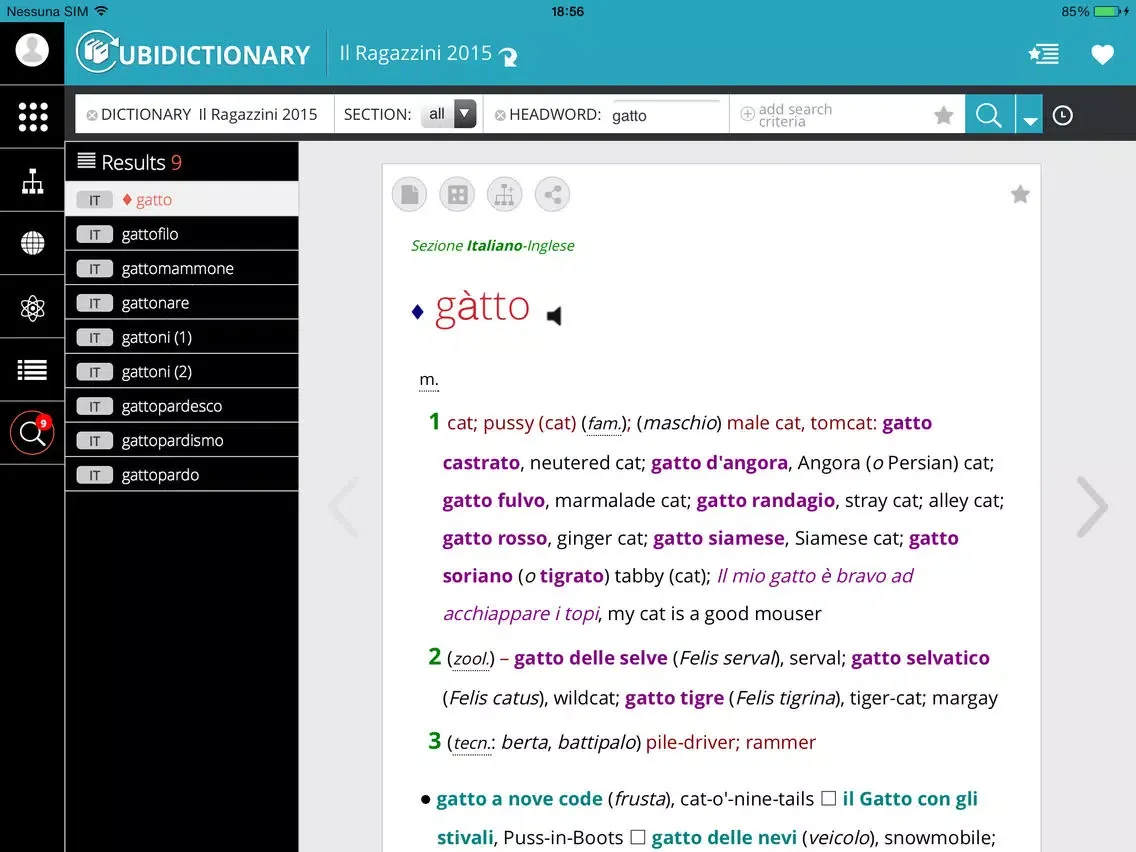
Task: Click the entry structure tree icon
Action: point(504,194)
